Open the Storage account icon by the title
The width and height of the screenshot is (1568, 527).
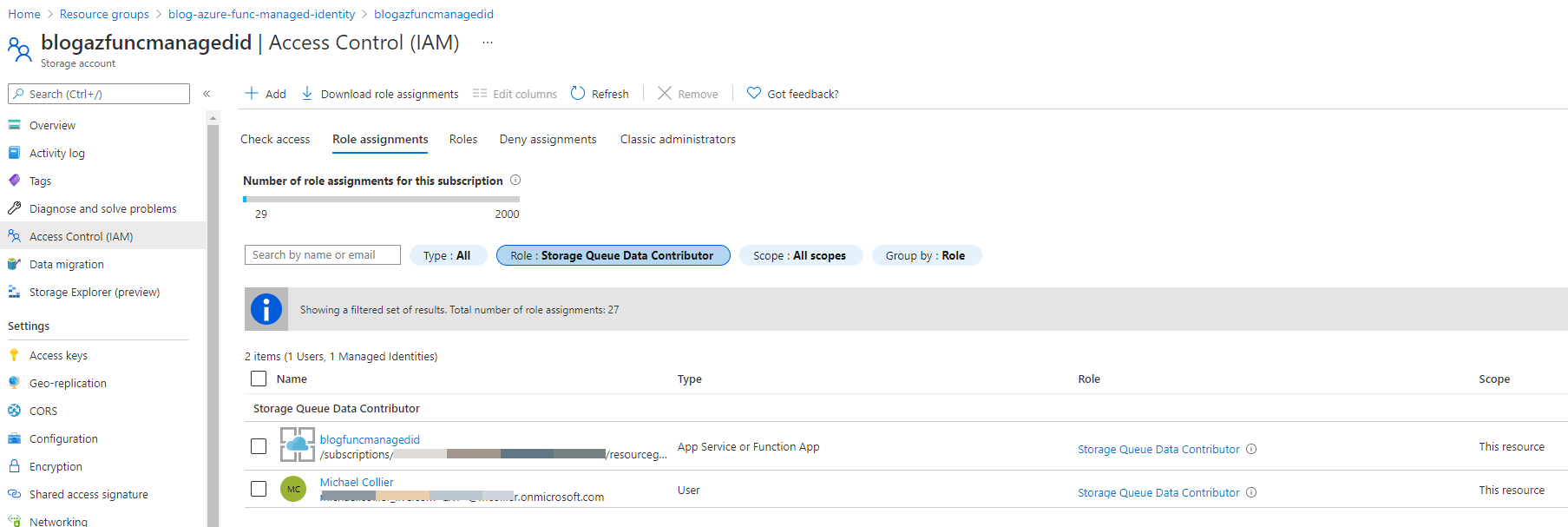19,49
